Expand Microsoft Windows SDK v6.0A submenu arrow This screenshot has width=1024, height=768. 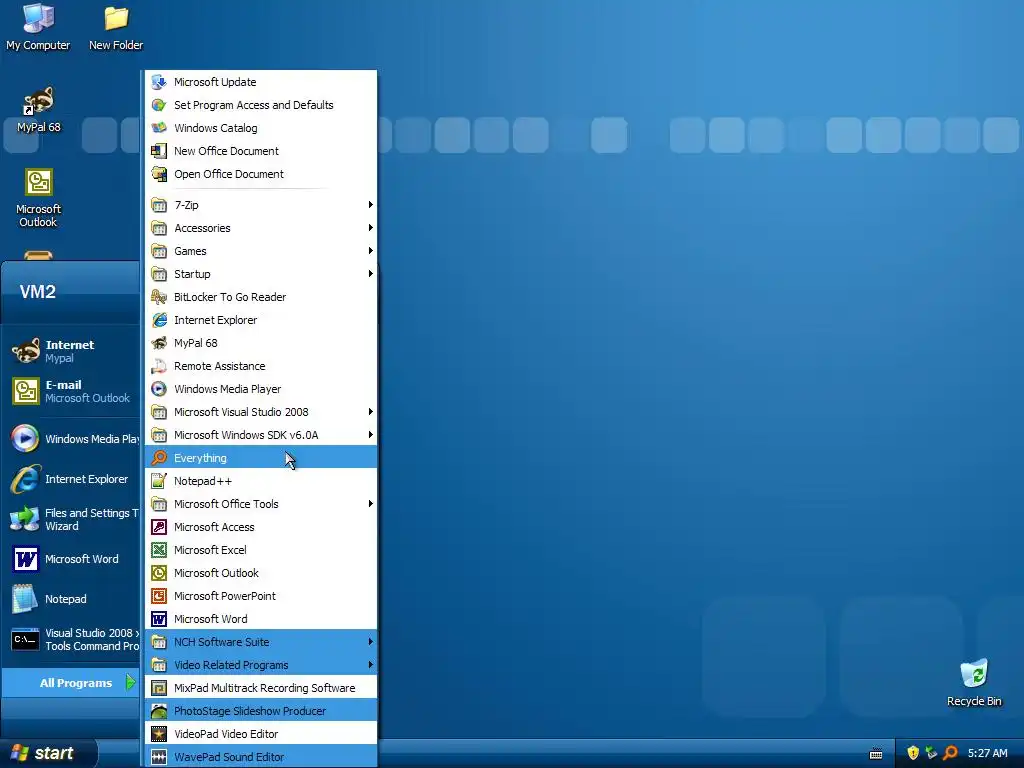pos(370,435)
